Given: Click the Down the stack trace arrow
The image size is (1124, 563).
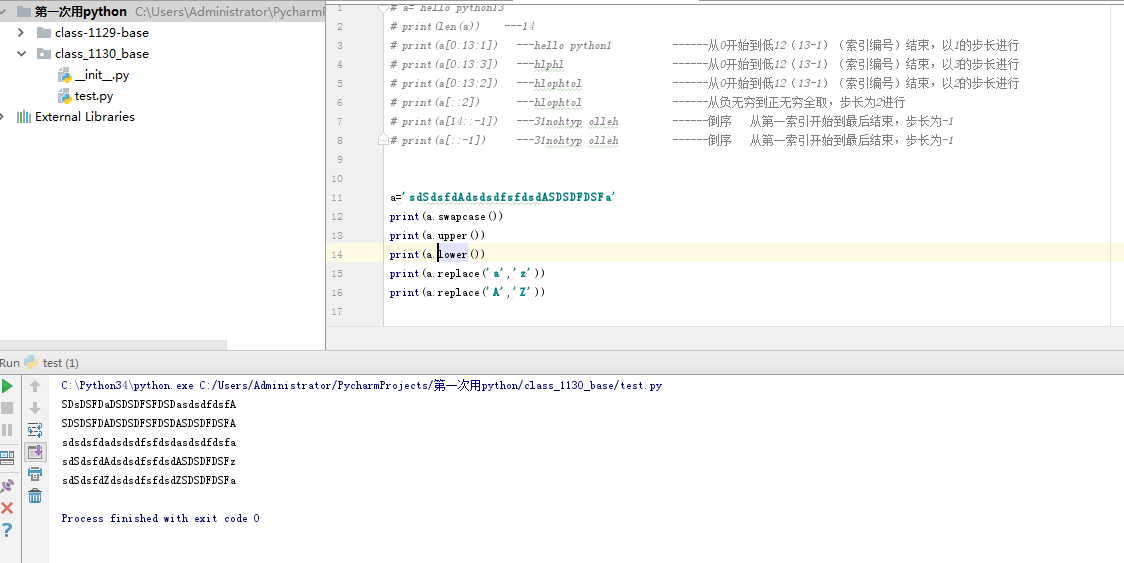Looking at the screenshot, I should [x=35, y=408].
